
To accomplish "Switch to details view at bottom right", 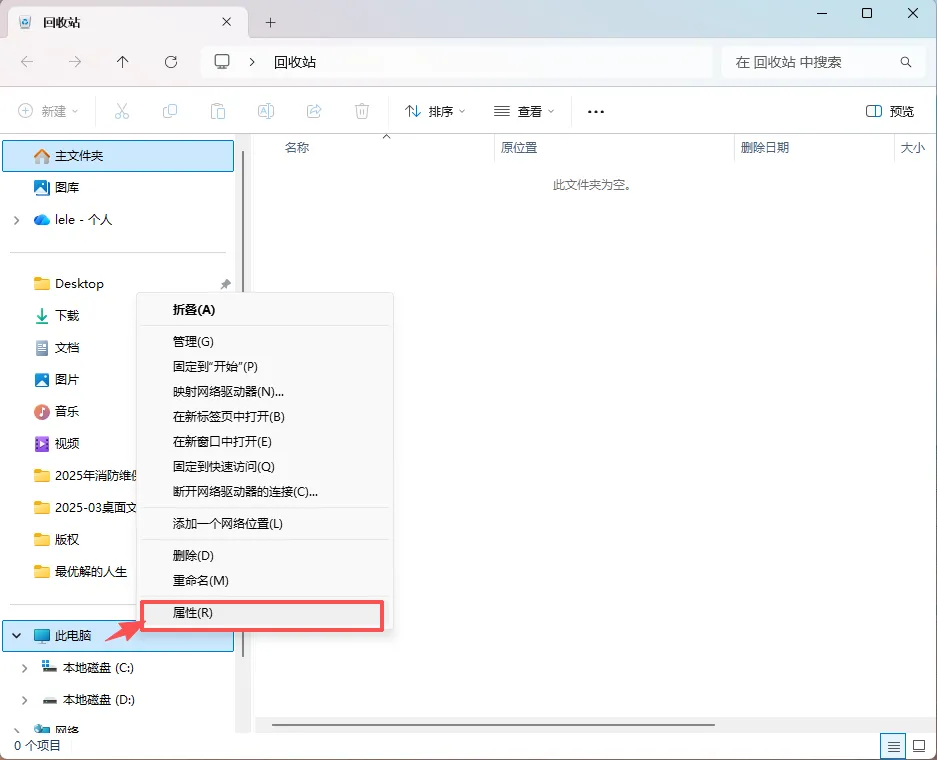I will tap(893, 745).
